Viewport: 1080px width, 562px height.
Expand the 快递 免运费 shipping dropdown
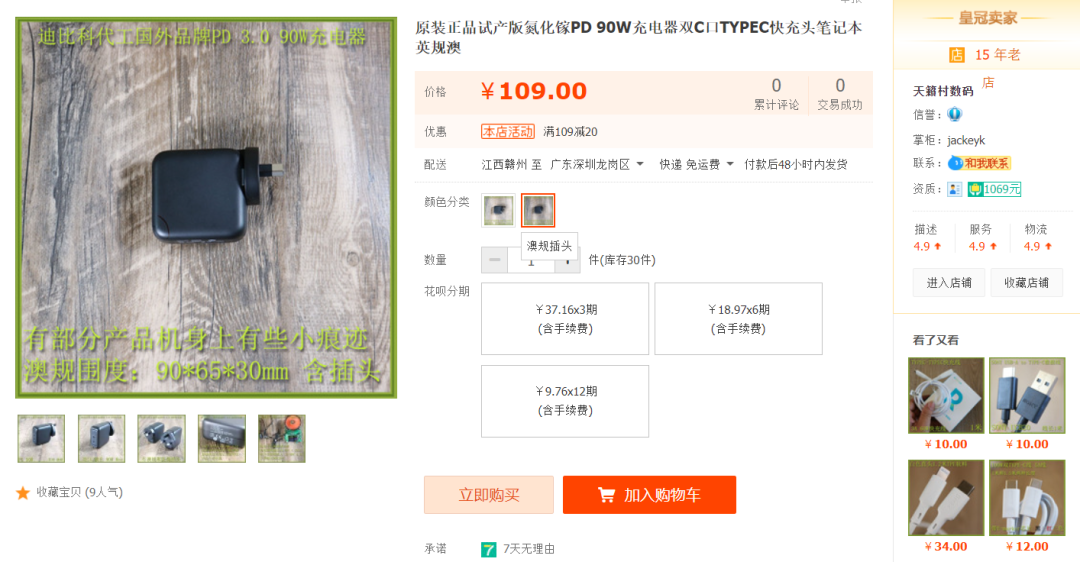696,165
